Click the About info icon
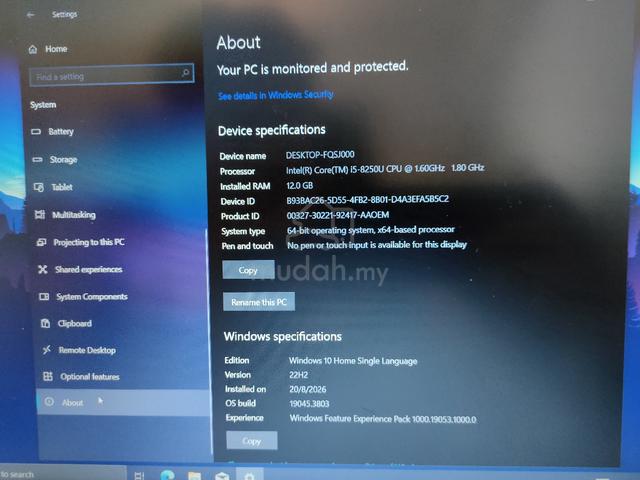 pos(49,402)
